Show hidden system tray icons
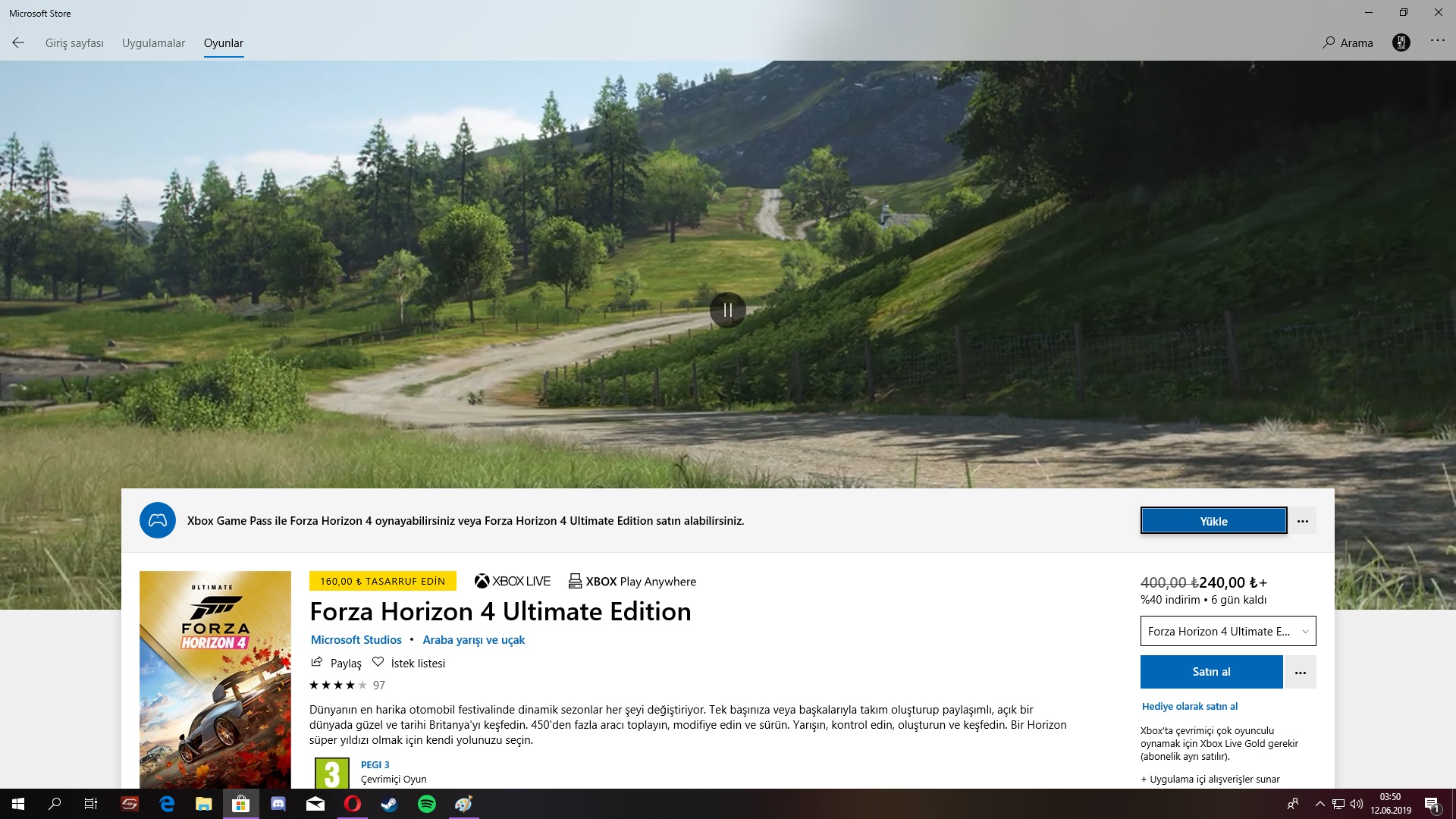The image size is (1456, 819). tap(1320, 804)
